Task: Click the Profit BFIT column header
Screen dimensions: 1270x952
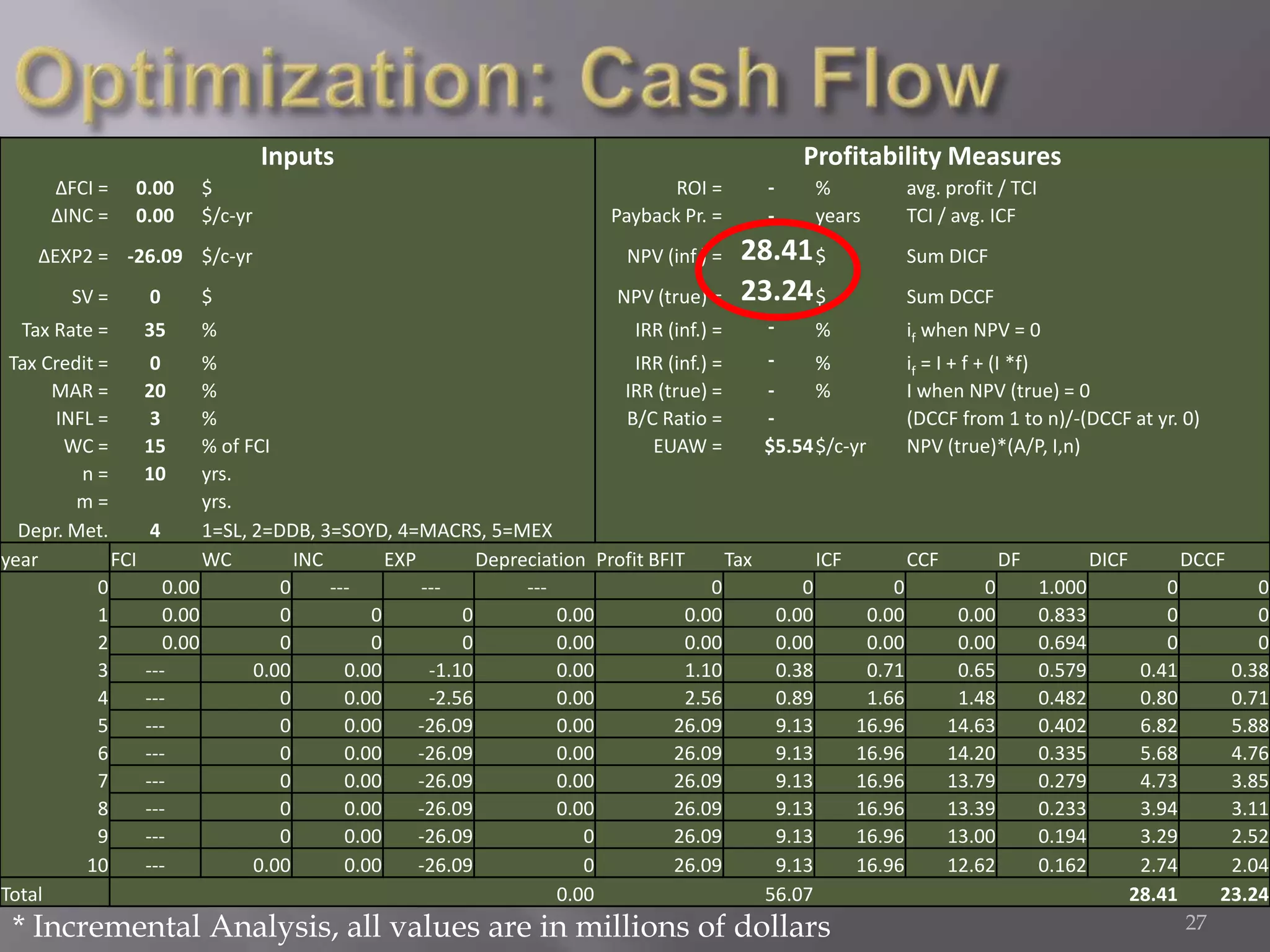Action: point(640,560)
